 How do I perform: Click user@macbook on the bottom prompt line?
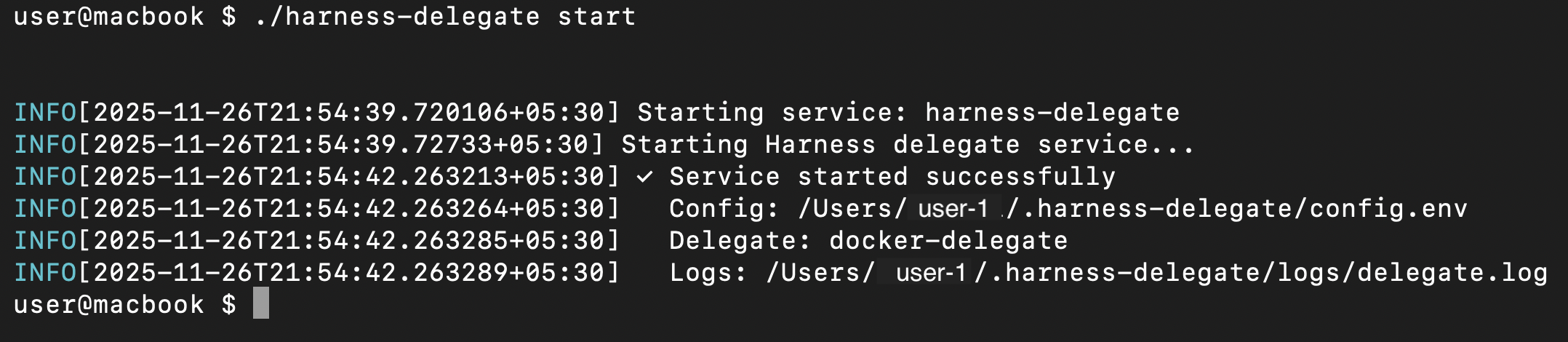click(109, 305)
